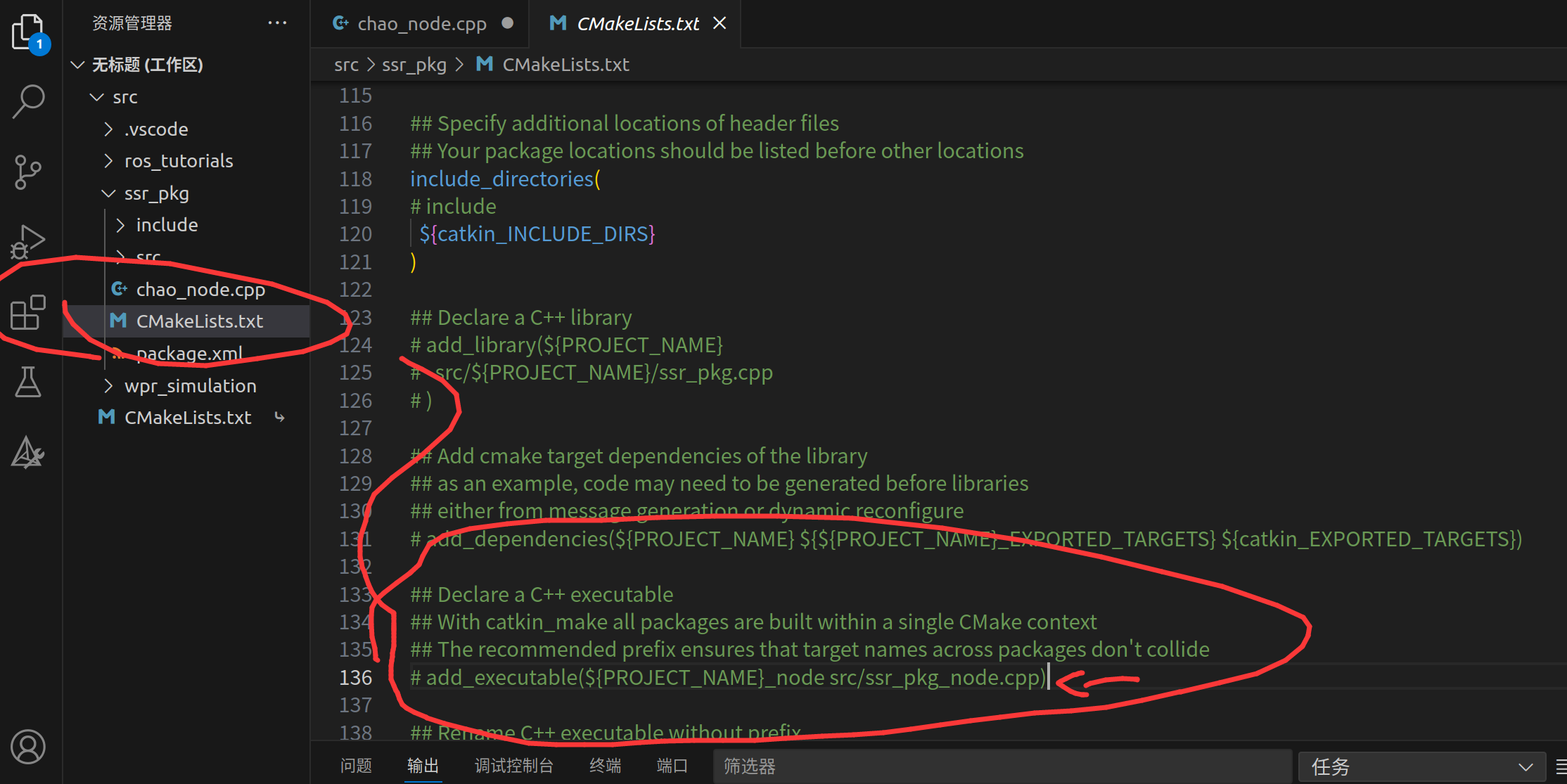This screenshot has height=784, width=1567.
Task: Open Source Control view
Action: [28, 172]
